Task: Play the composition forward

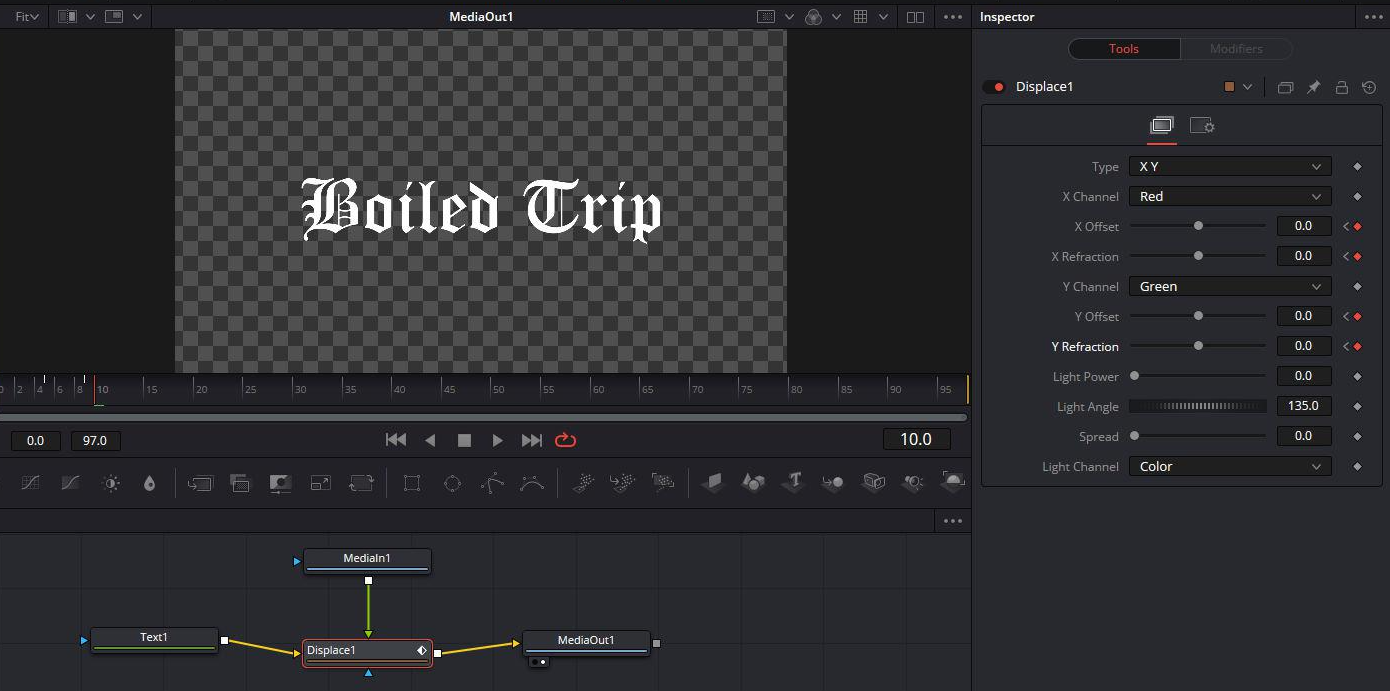Action: 497,440
